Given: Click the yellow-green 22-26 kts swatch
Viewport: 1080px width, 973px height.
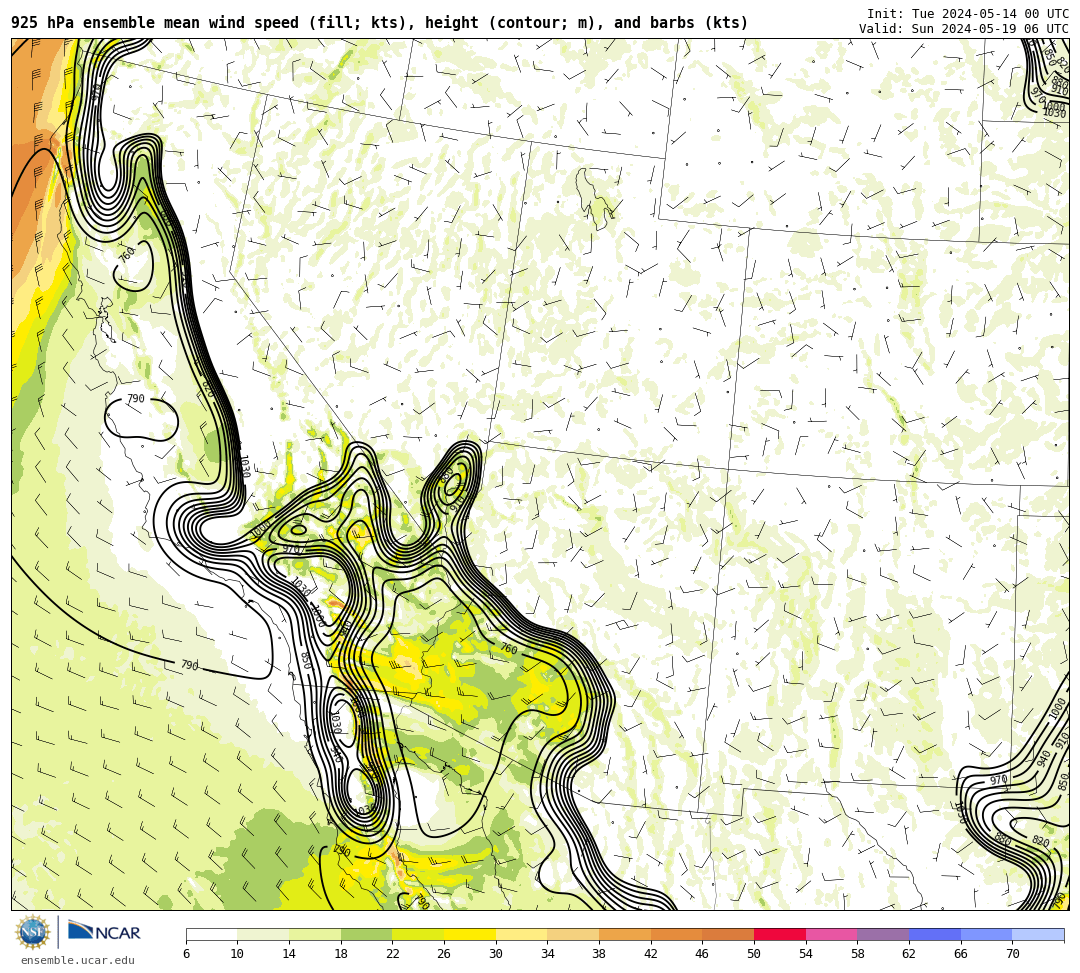Looking at the screenshot, I should pyautogui.click(x=418, y=934).
